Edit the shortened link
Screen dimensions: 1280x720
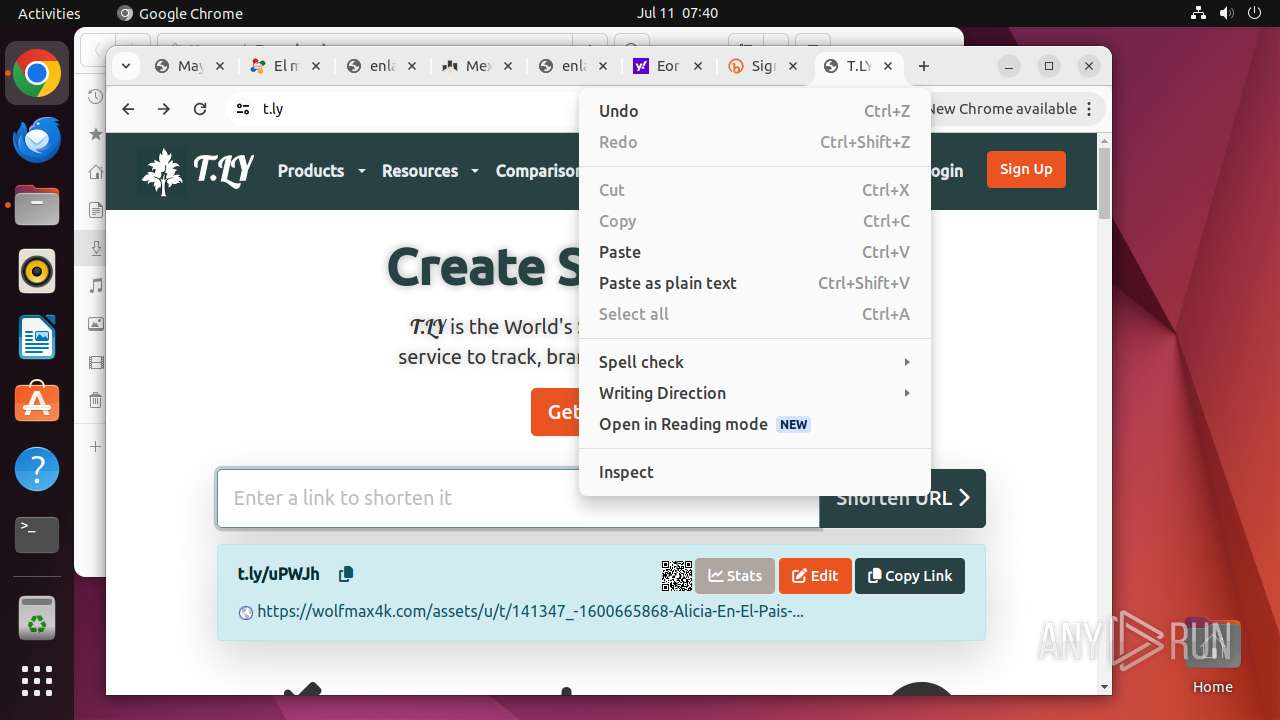point(815,576)
